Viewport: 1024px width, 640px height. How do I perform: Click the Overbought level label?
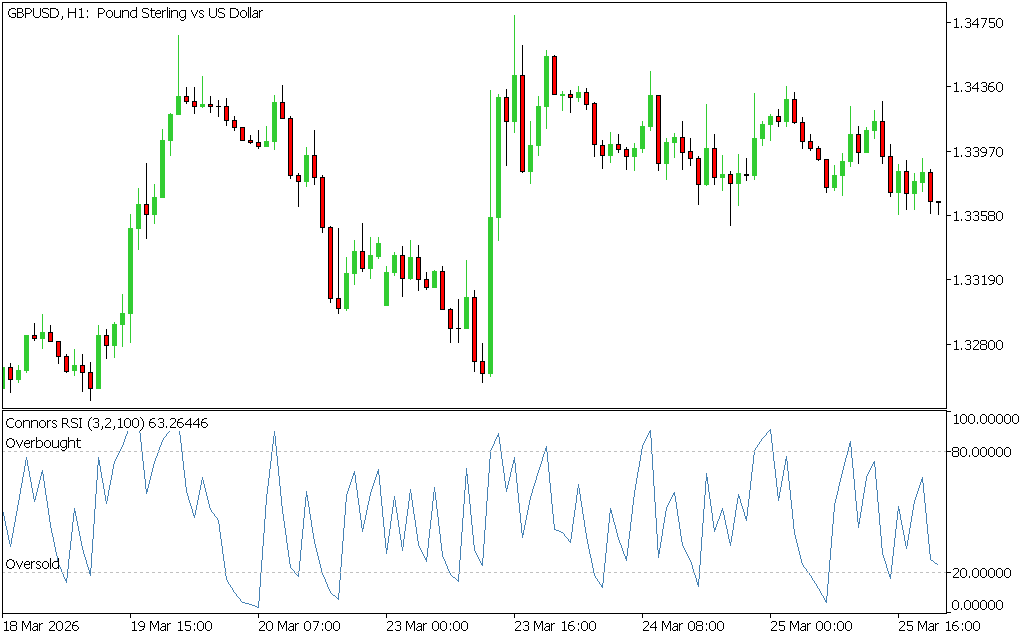click(43, 442)
